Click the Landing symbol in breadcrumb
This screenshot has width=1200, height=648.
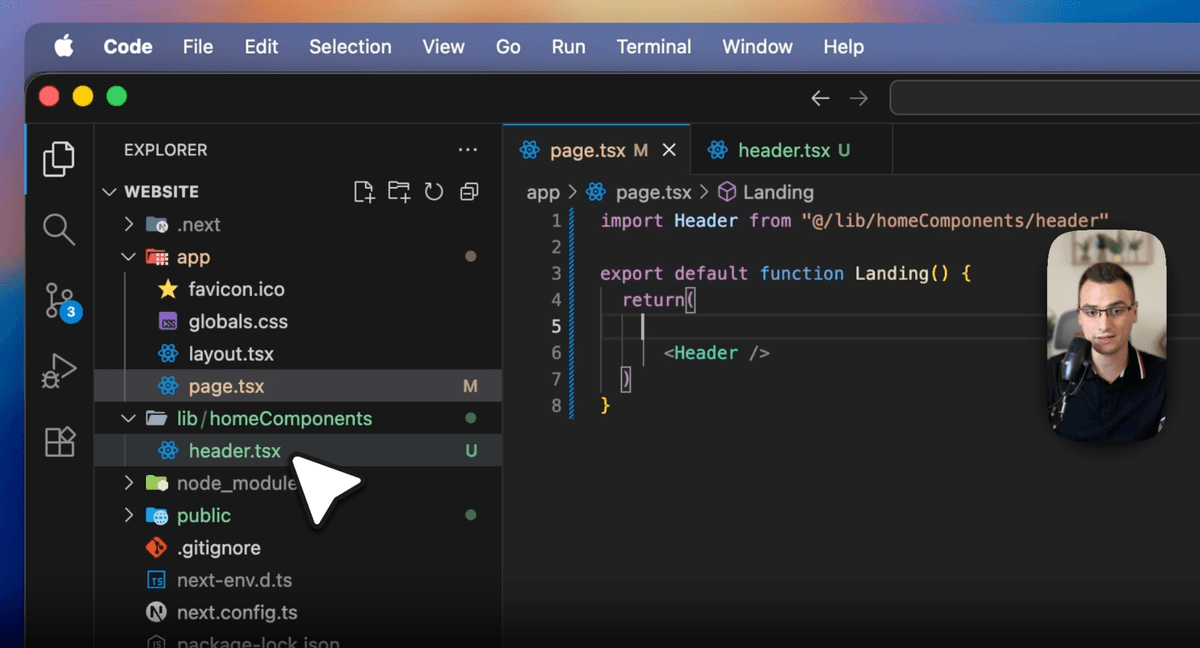pos(777,192)
